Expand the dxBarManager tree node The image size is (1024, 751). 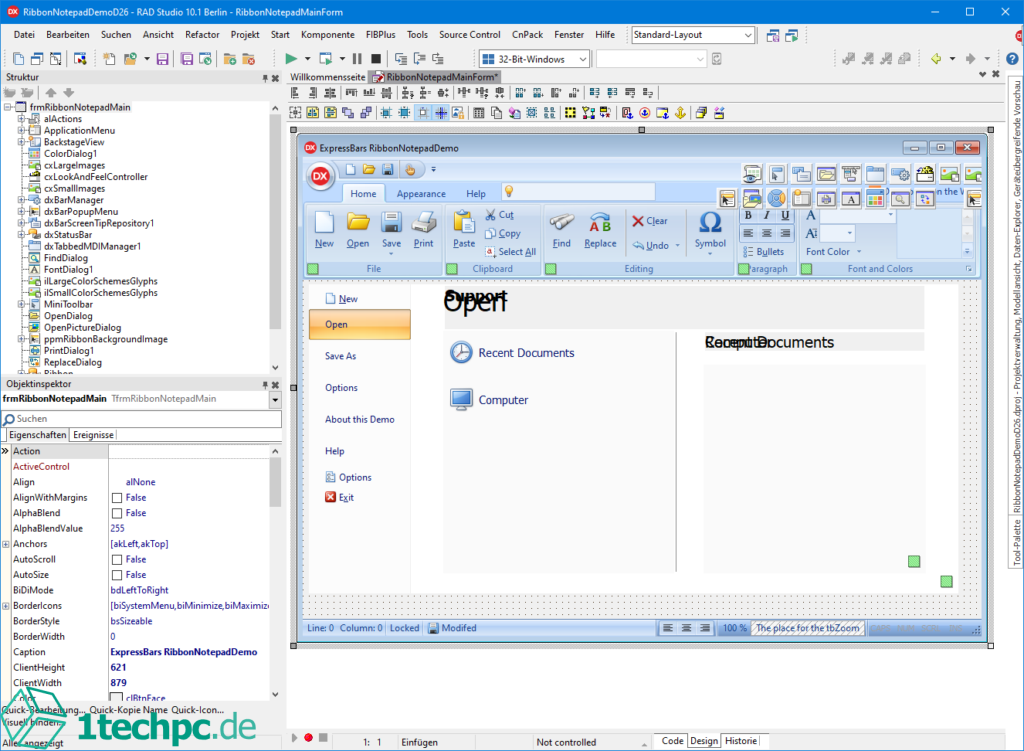pos(21,200)
